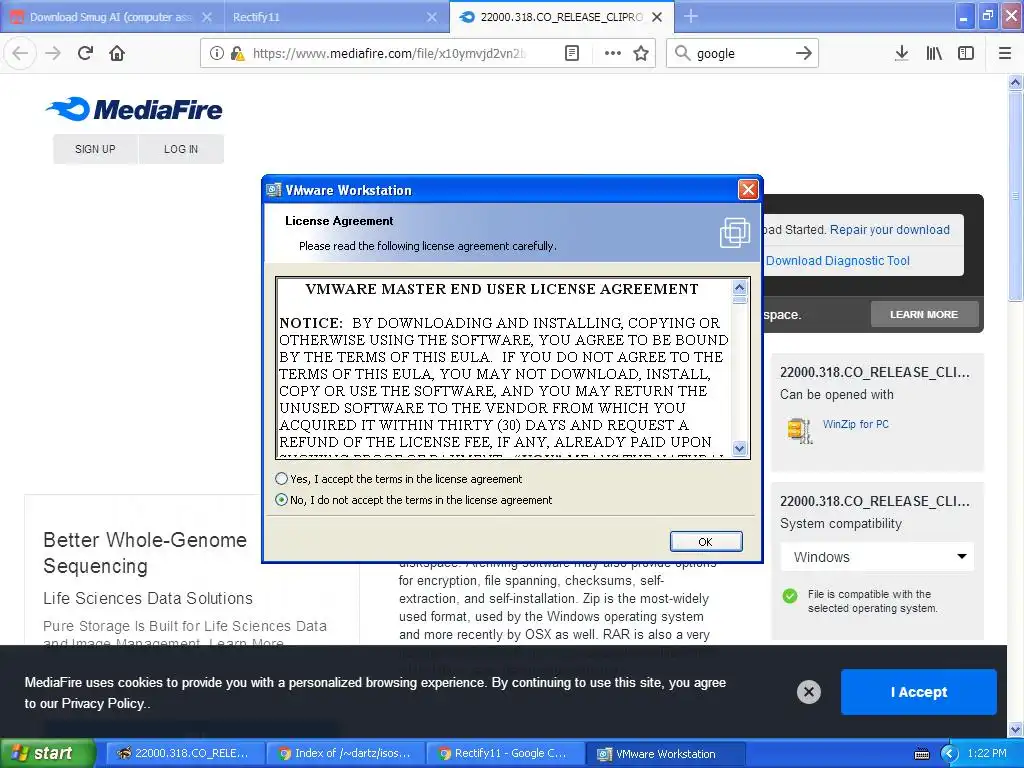Close the 22000.318.CO_RELEASE tab
The height and width of the screenshot is (768, 1024).
coord(658,17)
